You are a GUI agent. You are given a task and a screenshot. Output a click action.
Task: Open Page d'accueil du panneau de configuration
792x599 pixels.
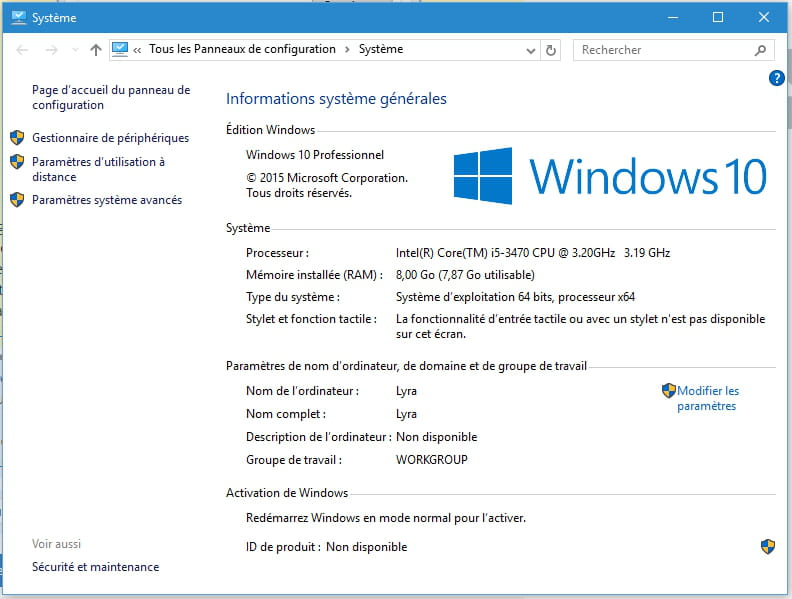pos(111,97)
